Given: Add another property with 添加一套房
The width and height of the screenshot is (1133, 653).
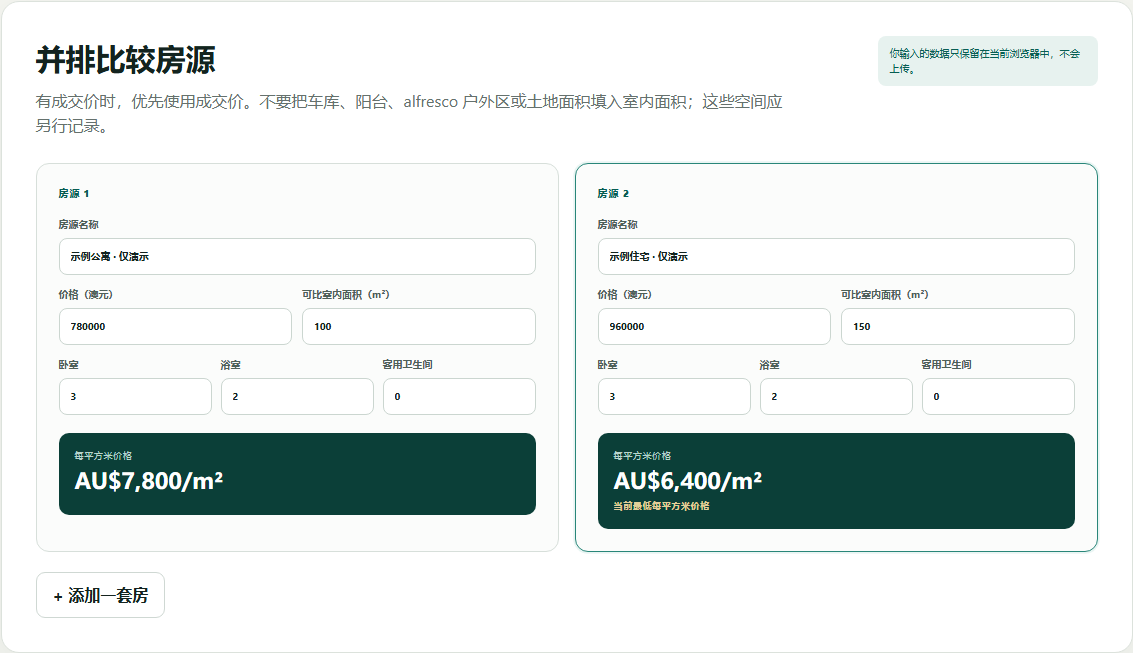Looking at the screenshot, I should coord(100,595).
